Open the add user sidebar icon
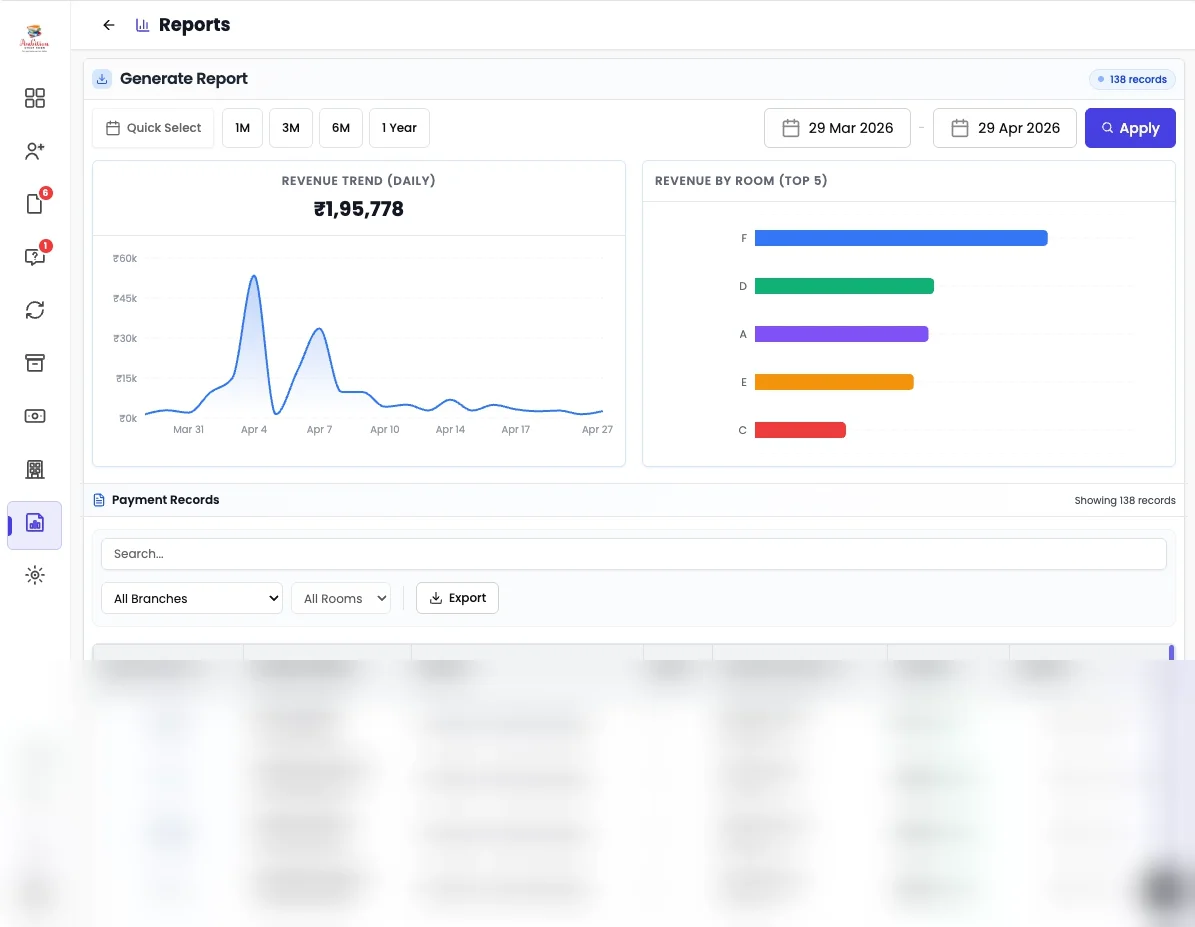The height and width of the screenshot is (927, 1195). (34, 151)
